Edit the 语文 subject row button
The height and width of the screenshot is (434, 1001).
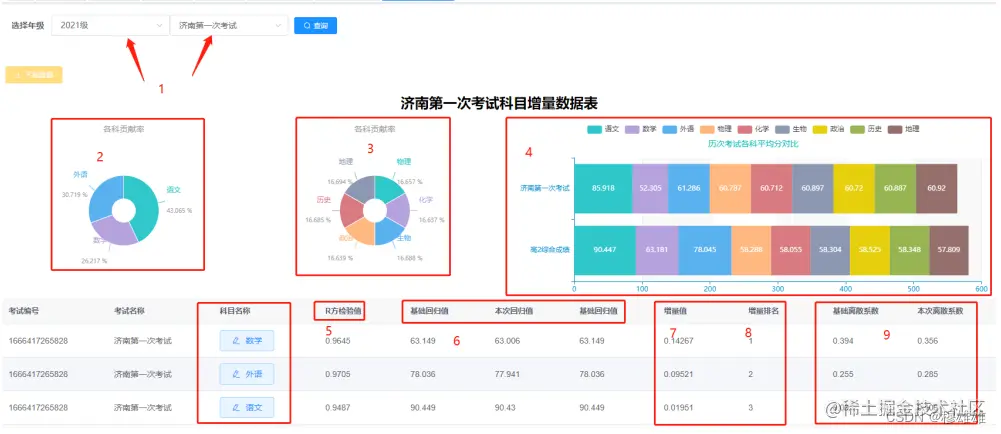tap(247, 407)
